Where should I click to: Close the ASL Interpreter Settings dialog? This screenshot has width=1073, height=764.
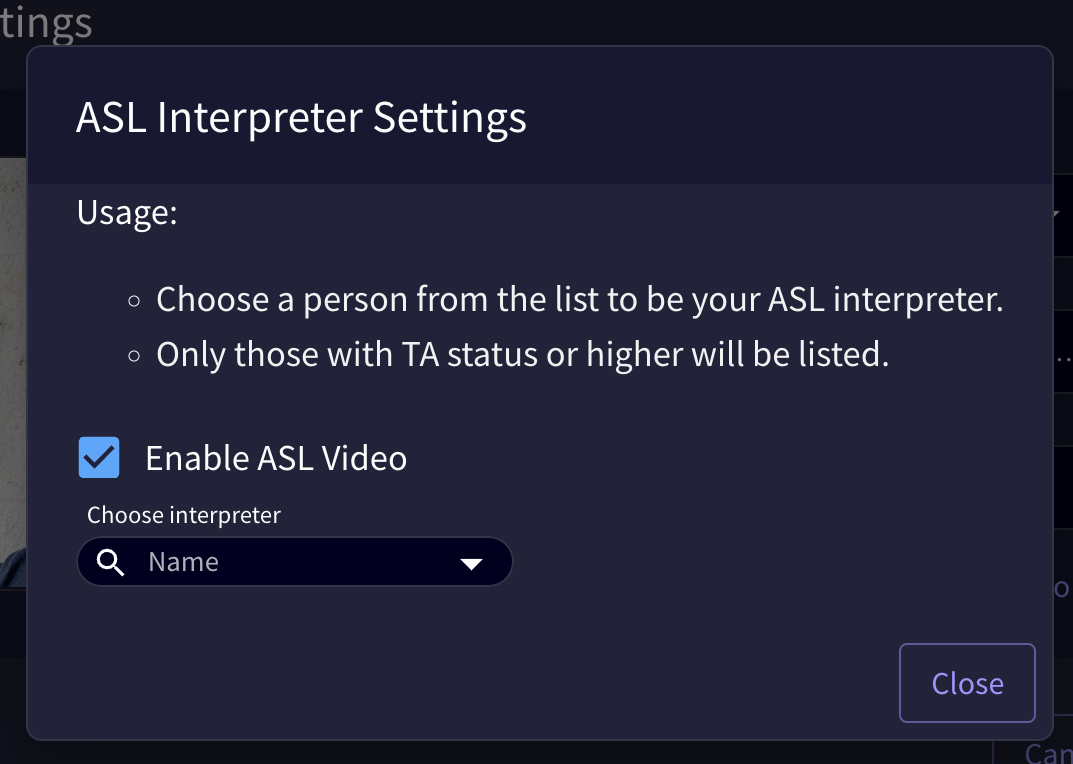967,683
